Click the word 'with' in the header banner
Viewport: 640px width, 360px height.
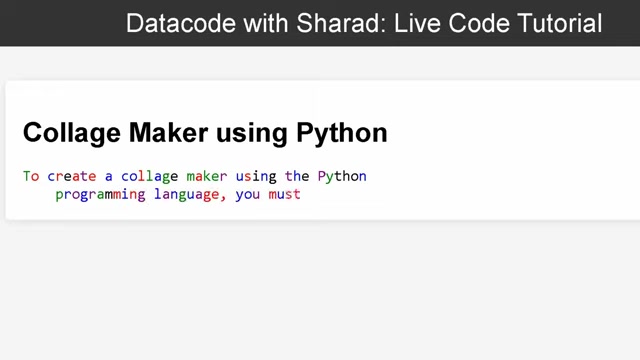tap(267, 23)
